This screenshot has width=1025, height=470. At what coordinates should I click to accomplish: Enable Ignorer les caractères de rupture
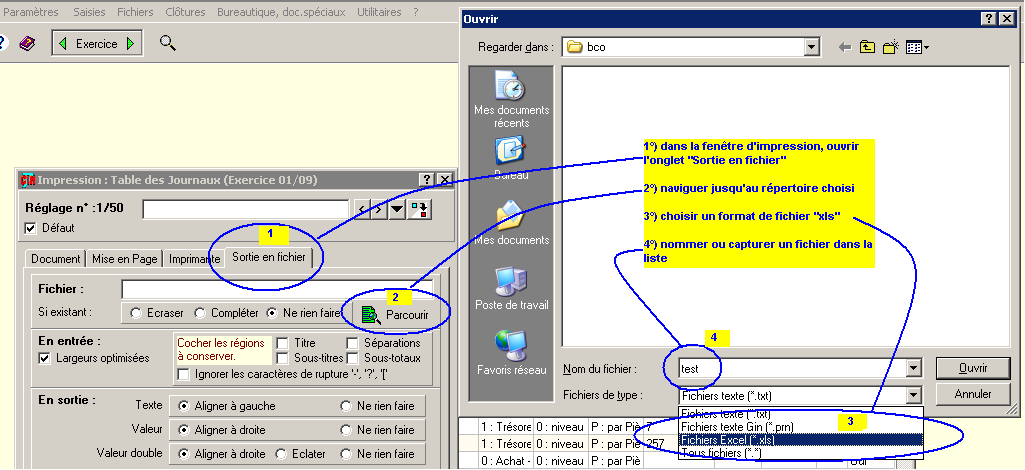[184, 375]
